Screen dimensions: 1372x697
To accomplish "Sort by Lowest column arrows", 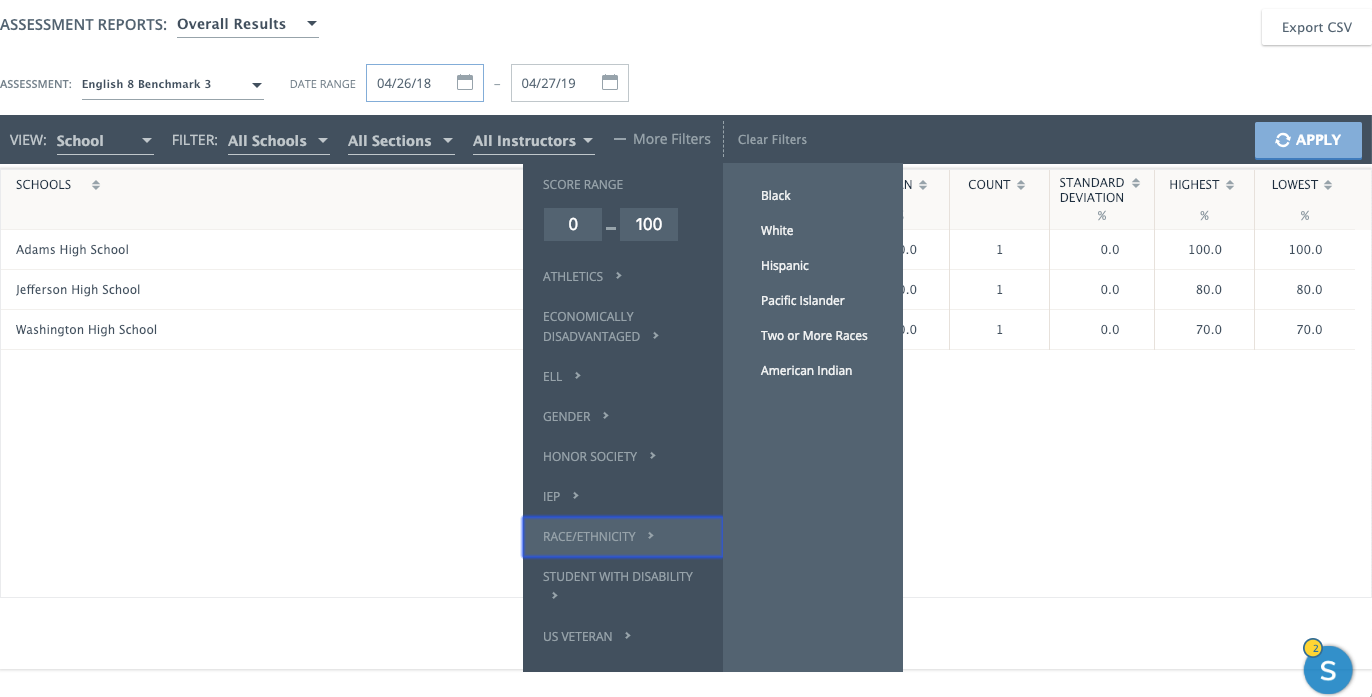I will click(1331, 185).
